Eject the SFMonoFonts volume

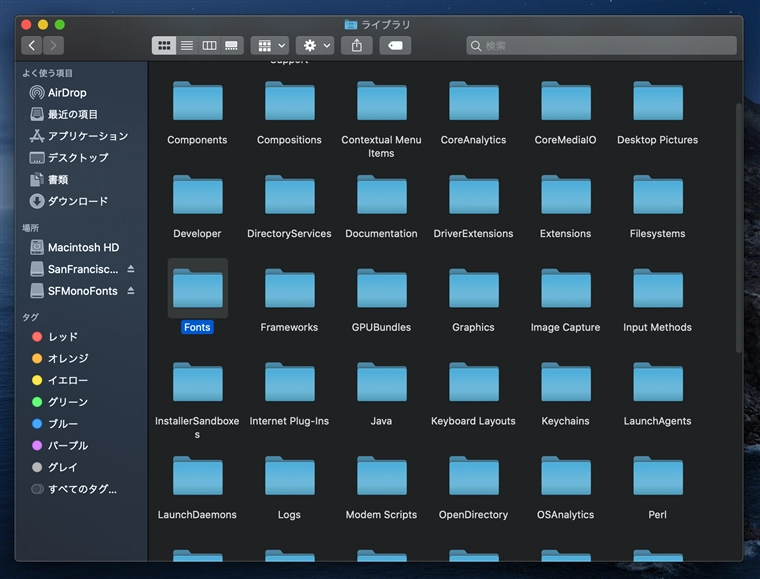tap(131, 291)
